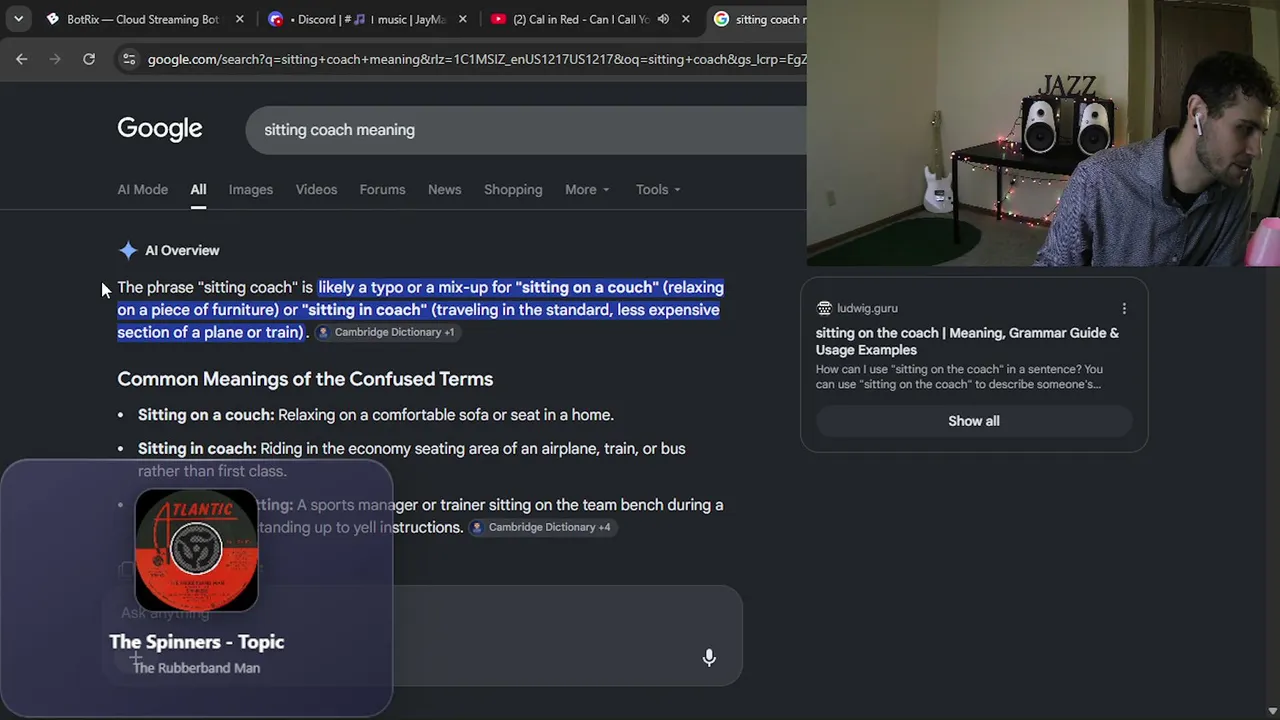Go forward one page in the browser
Viewport: 1280px width, 720px height.
click(x=55, y=59)
